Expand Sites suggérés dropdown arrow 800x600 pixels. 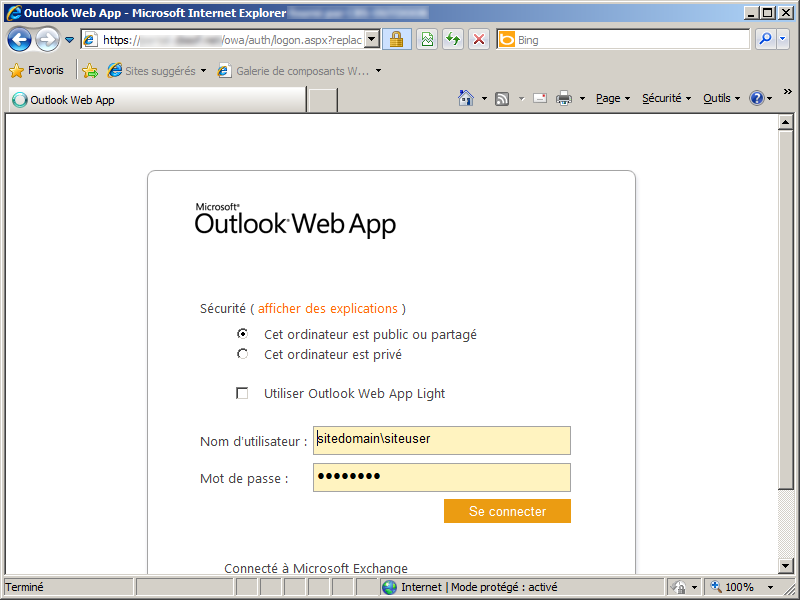(204, 71)
